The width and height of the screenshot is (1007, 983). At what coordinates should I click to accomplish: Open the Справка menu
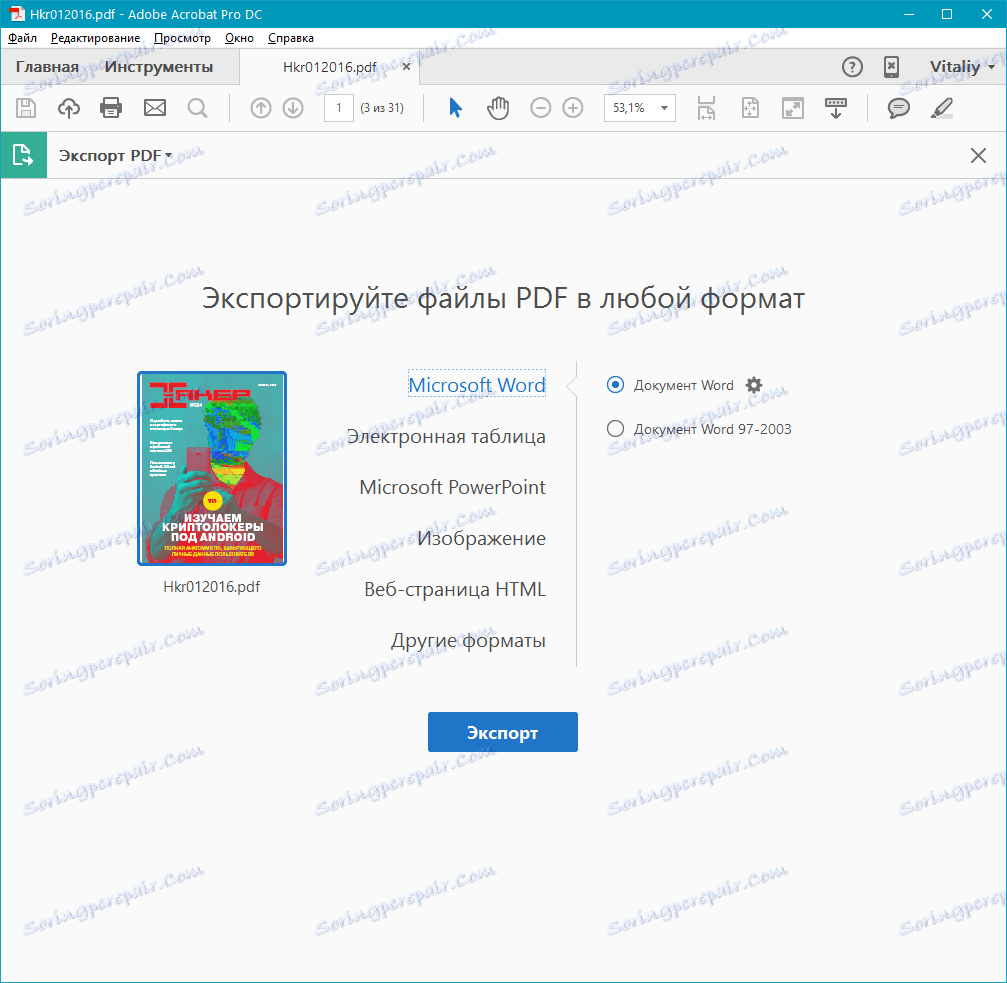pos(291,38)
